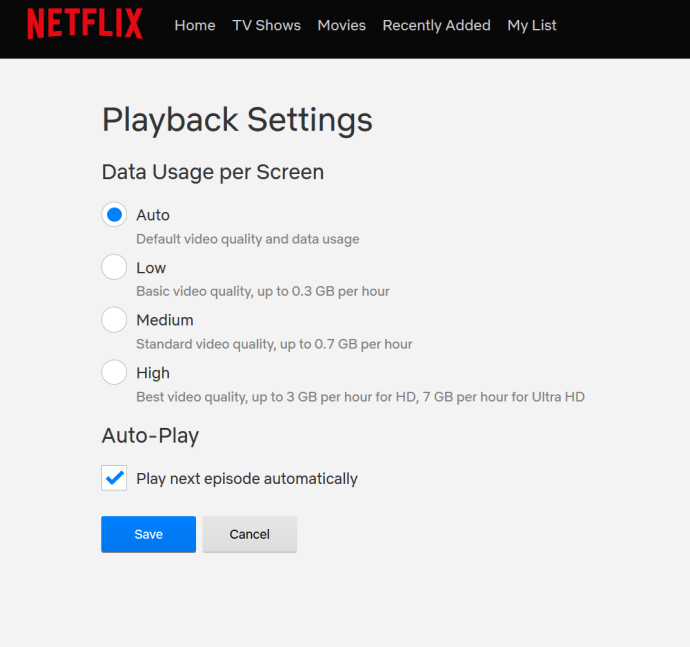Image resolution: width=690 pixels, height=647 pixels.
Task: Select the Auto data usage radio button
Action: tap(114, 215)
